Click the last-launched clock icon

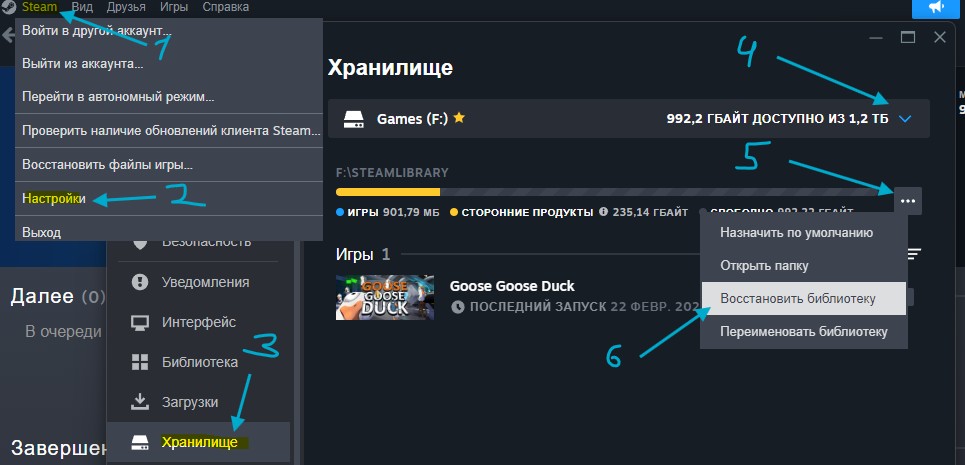[x=457, y=306]
